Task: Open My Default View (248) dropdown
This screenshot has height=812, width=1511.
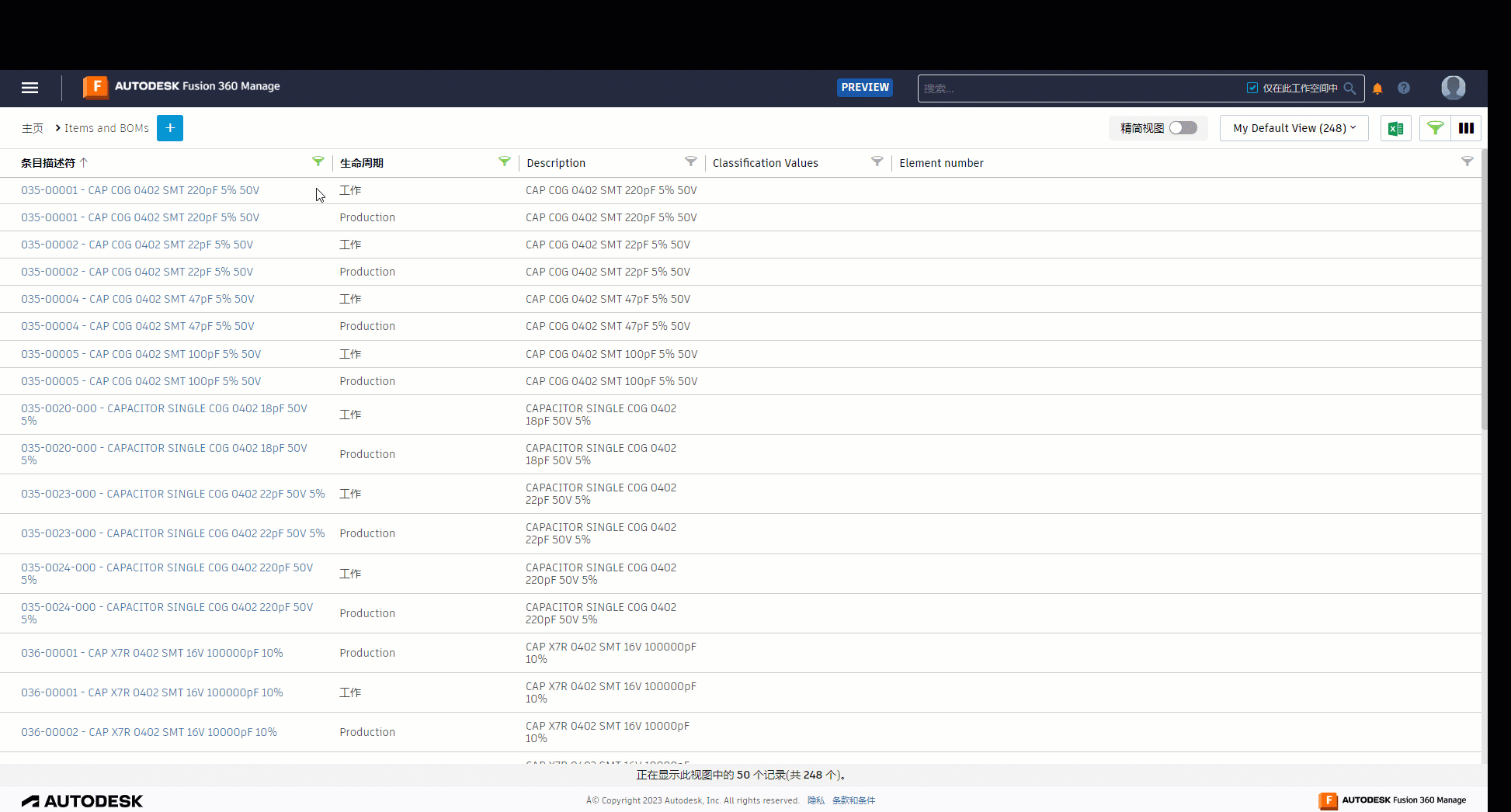Action: click(x=1294, y=128)
